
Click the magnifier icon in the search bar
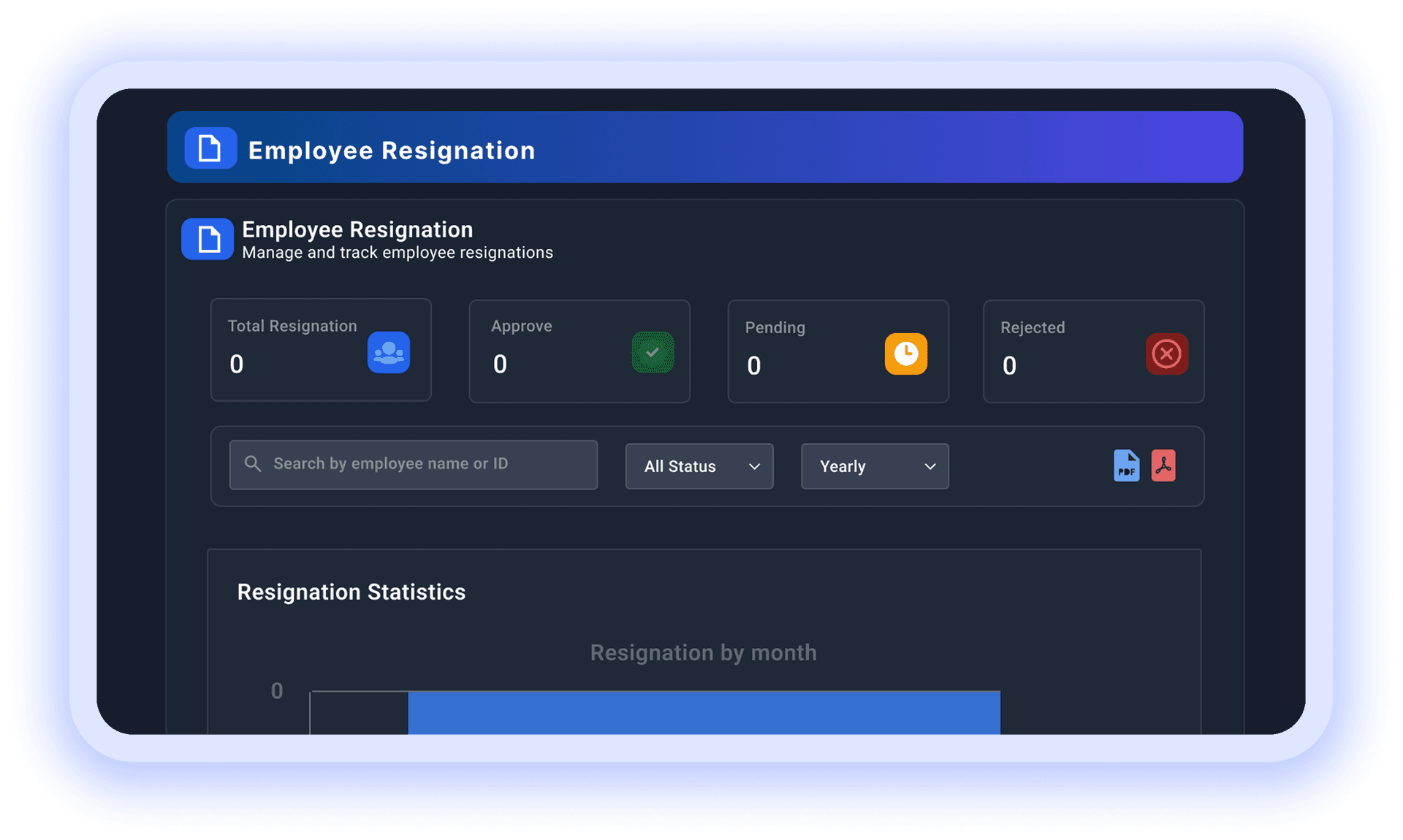[252, 464]
